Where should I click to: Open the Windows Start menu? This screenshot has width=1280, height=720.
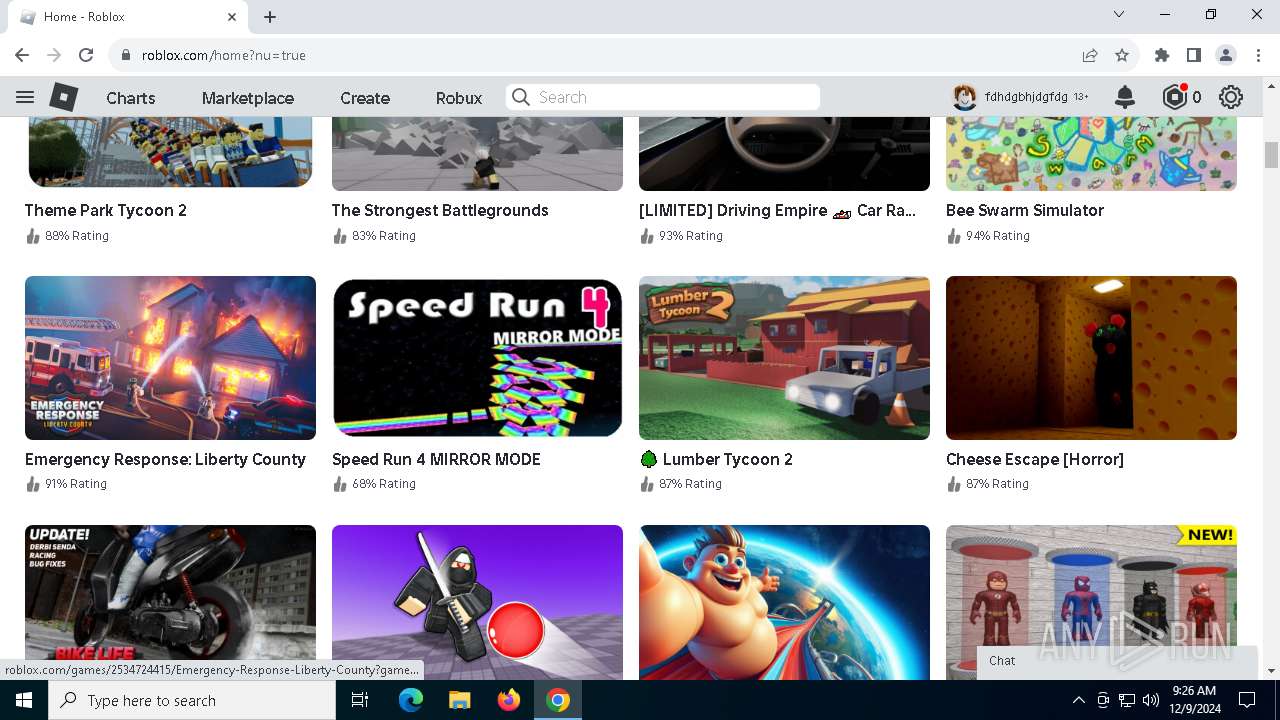(x=24, y=700)
